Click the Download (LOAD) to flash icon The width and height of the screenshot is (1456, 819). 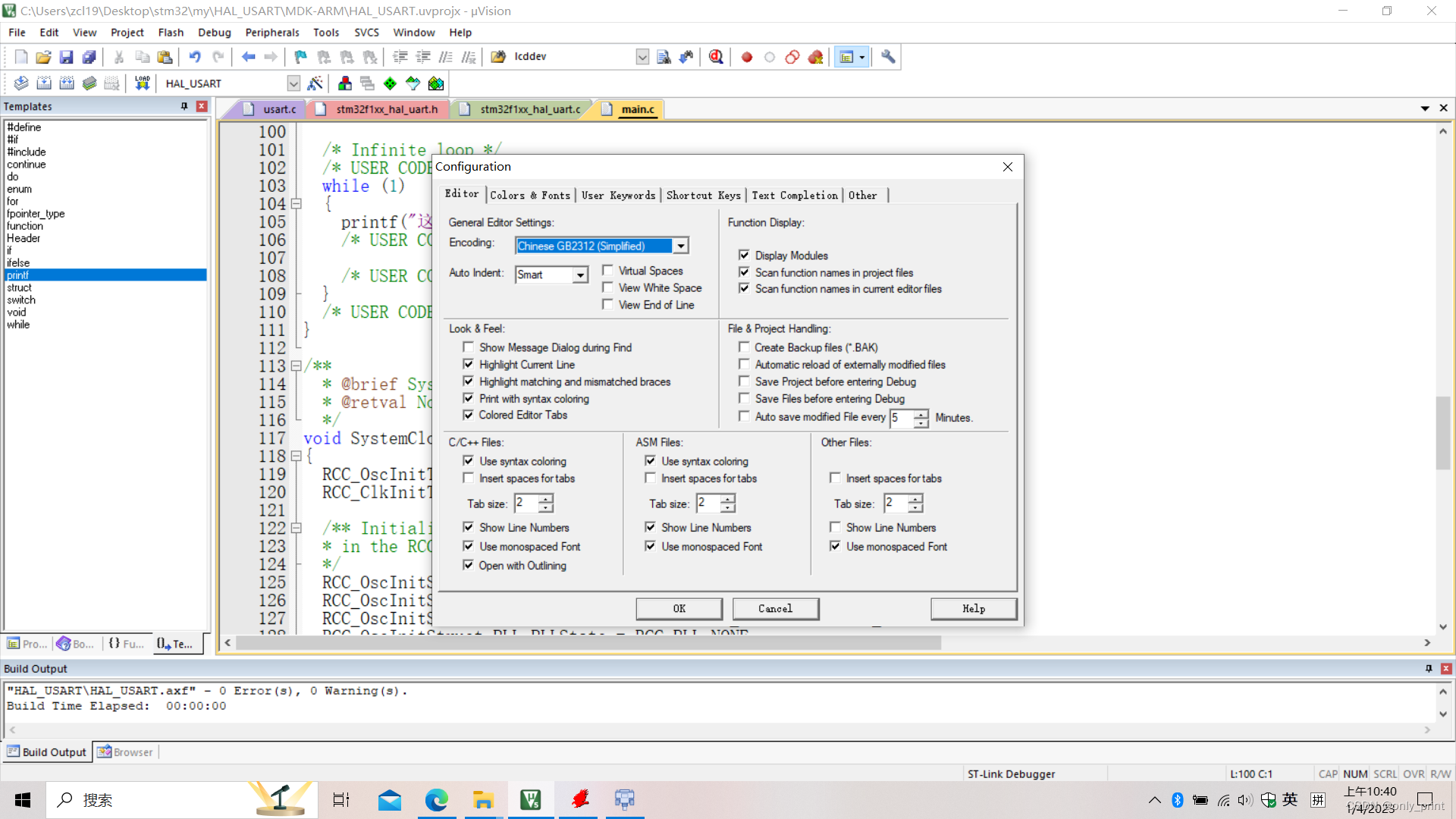[x=142, y=83]
